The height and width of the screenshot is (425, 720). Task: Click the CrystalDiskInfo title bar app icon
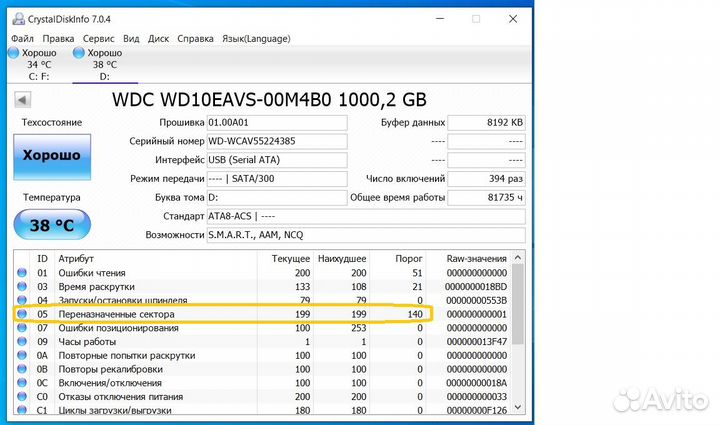click(18, 19)
